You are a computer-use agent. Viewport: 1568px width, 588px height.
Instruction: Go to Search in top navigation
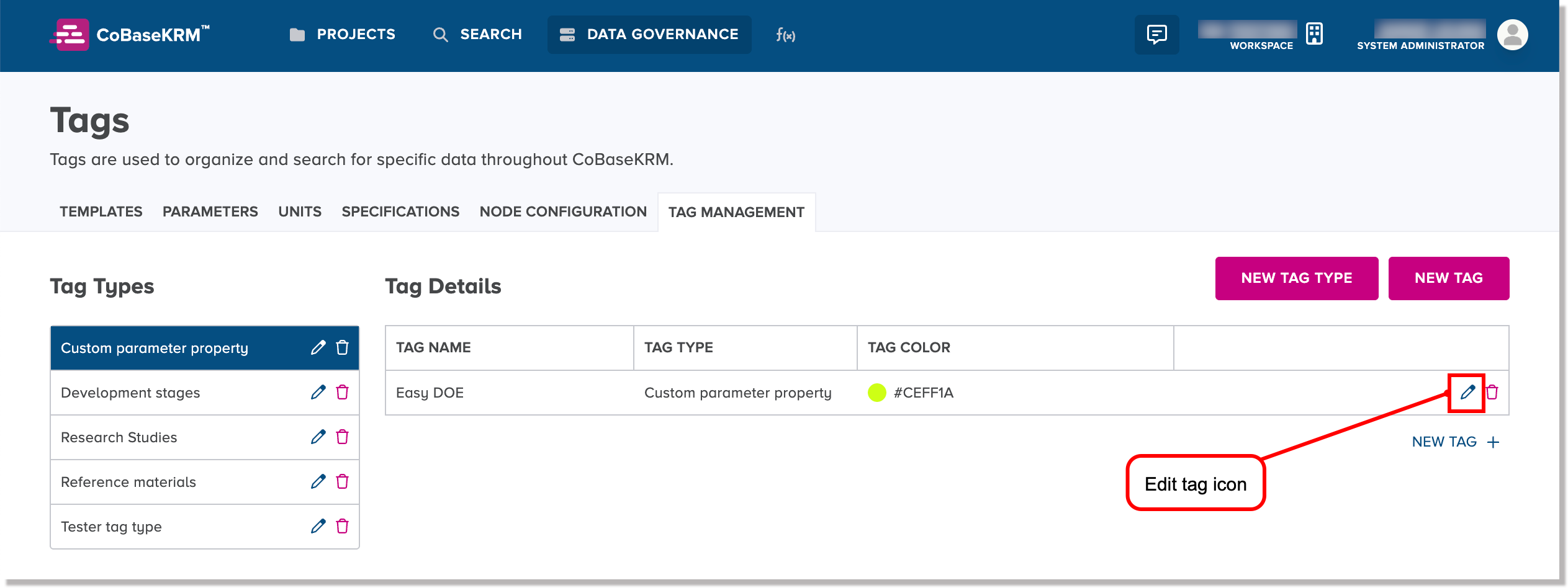tap(477, 35)
